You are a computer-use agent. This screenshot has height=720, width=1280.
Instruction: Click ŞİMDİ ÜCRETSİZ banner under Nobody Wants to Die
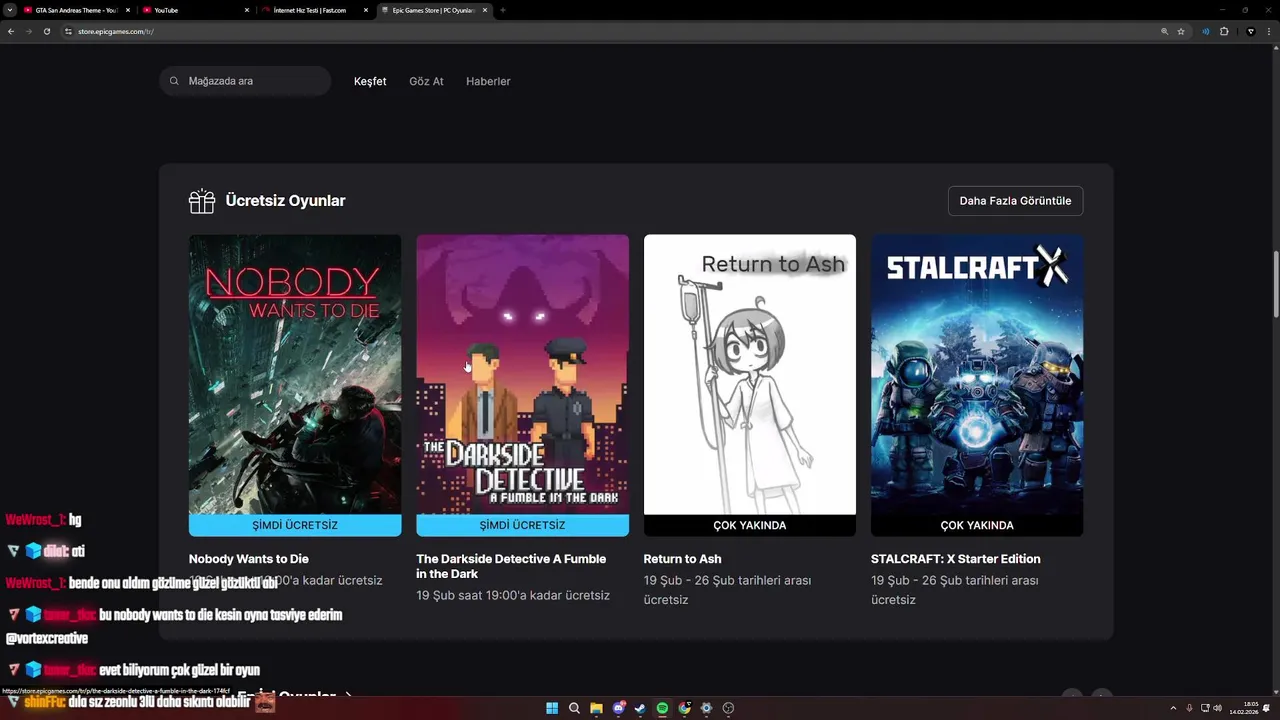tap(295, 525)
